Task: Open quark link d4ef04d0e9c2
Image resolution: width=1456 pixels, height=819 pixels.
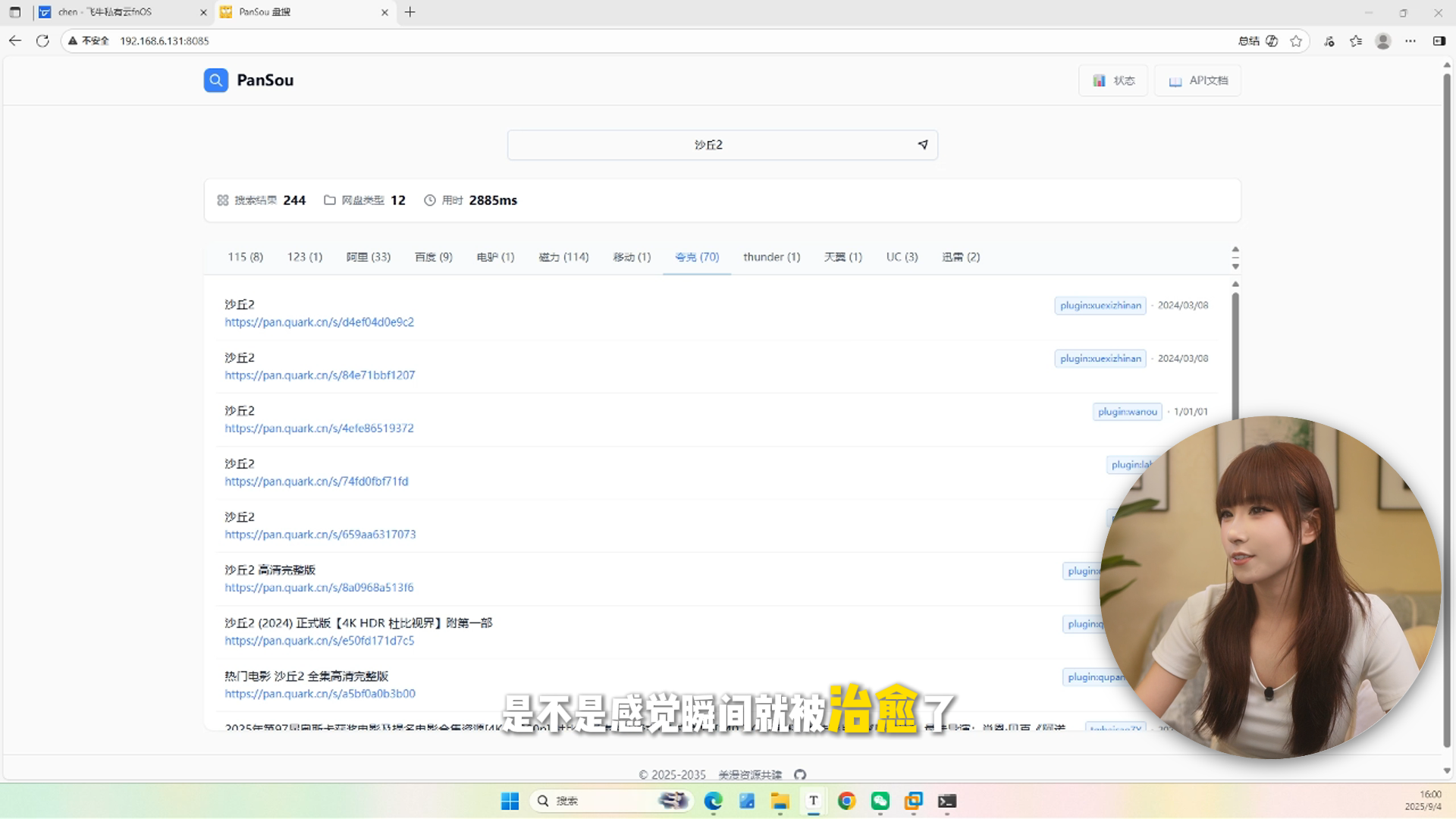Action: [x=319, y=322]
